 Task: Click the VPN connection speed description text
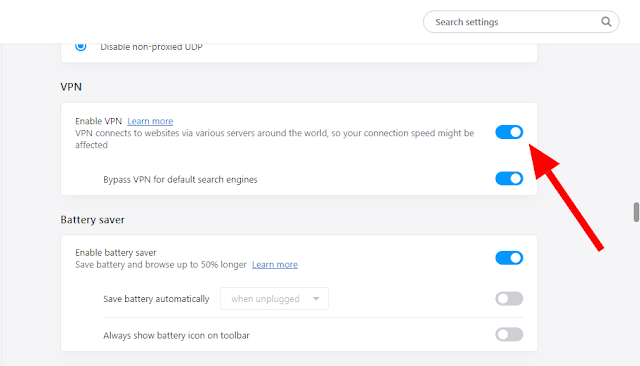pyautogui.click(x=274, y=139)
